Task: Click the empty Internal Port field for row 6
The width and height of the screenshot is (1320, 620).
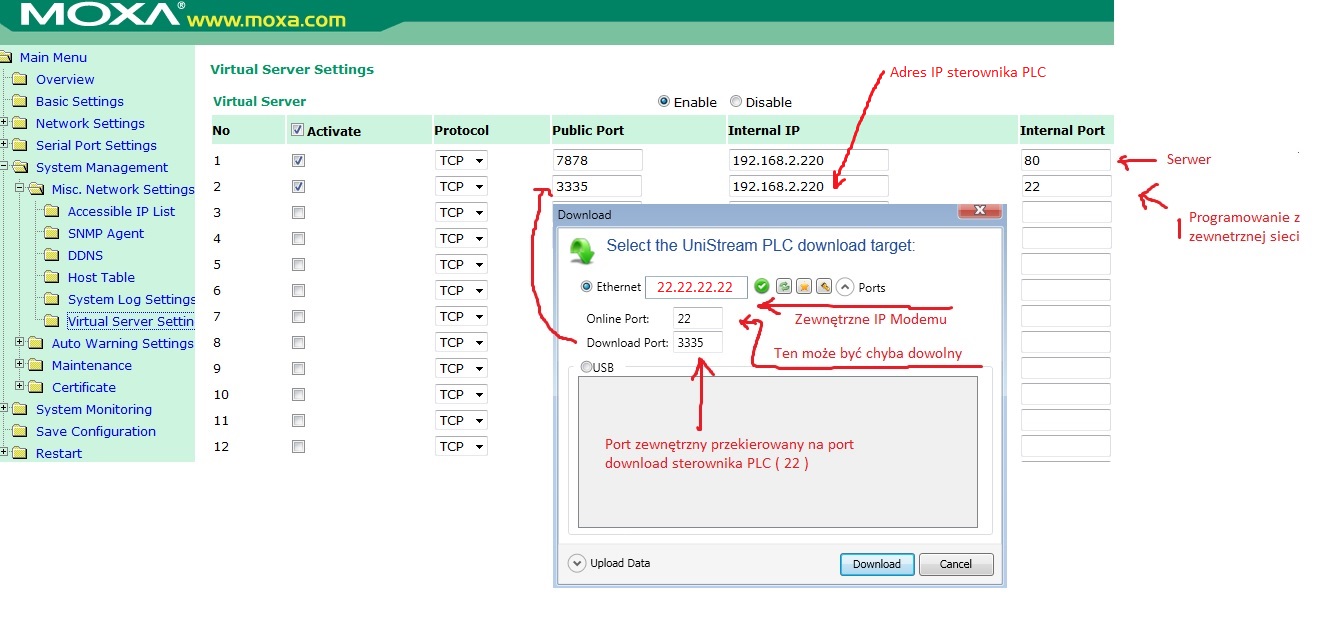Action: (x=1066, y=290)
